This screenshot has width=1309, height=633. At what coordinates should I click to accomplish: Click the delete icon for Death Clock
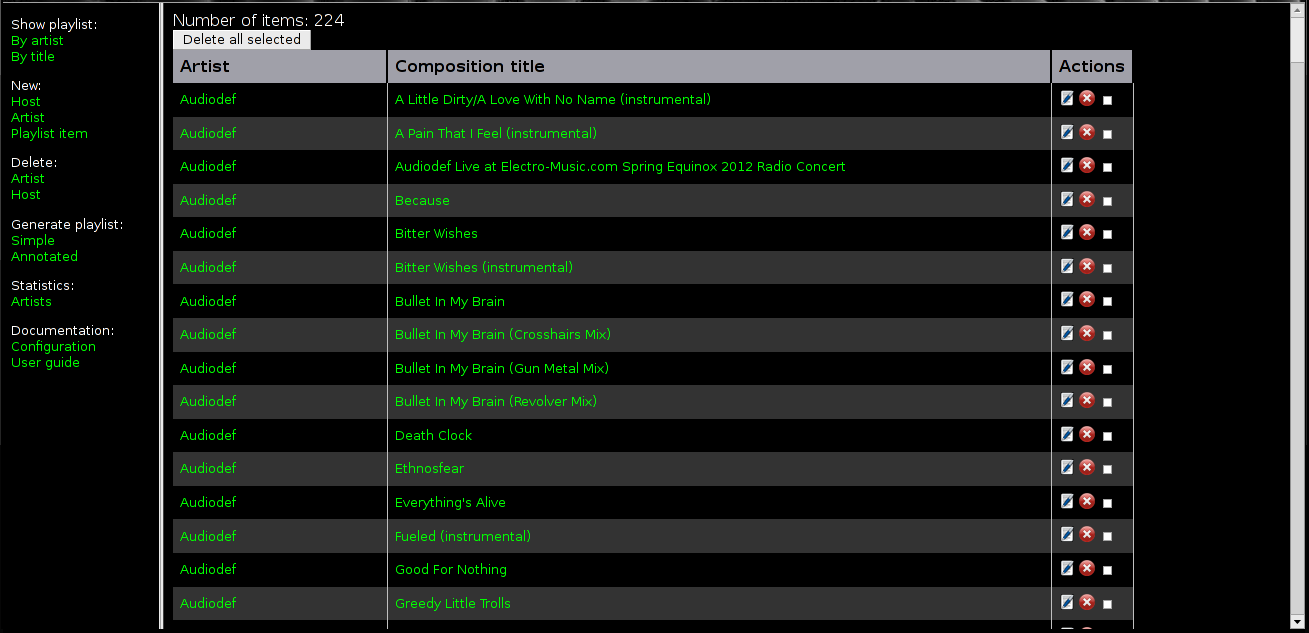coord(1087,434)
